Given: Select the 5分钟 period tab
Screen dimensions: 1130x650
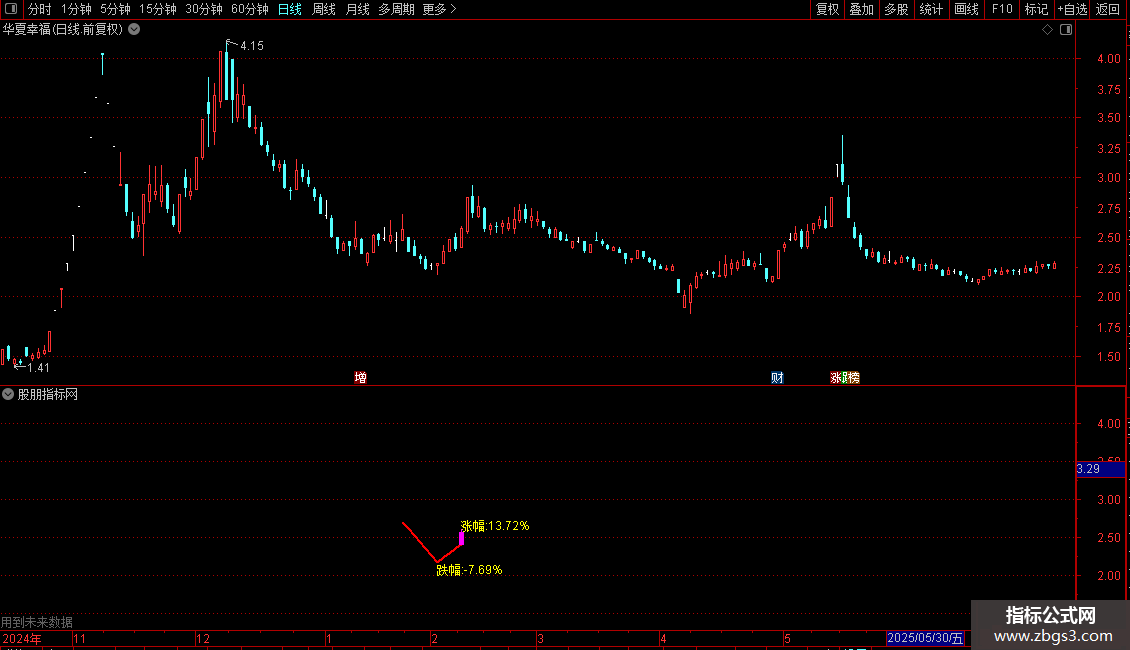Looking at the screenshot, I should [x=115, y=9].
